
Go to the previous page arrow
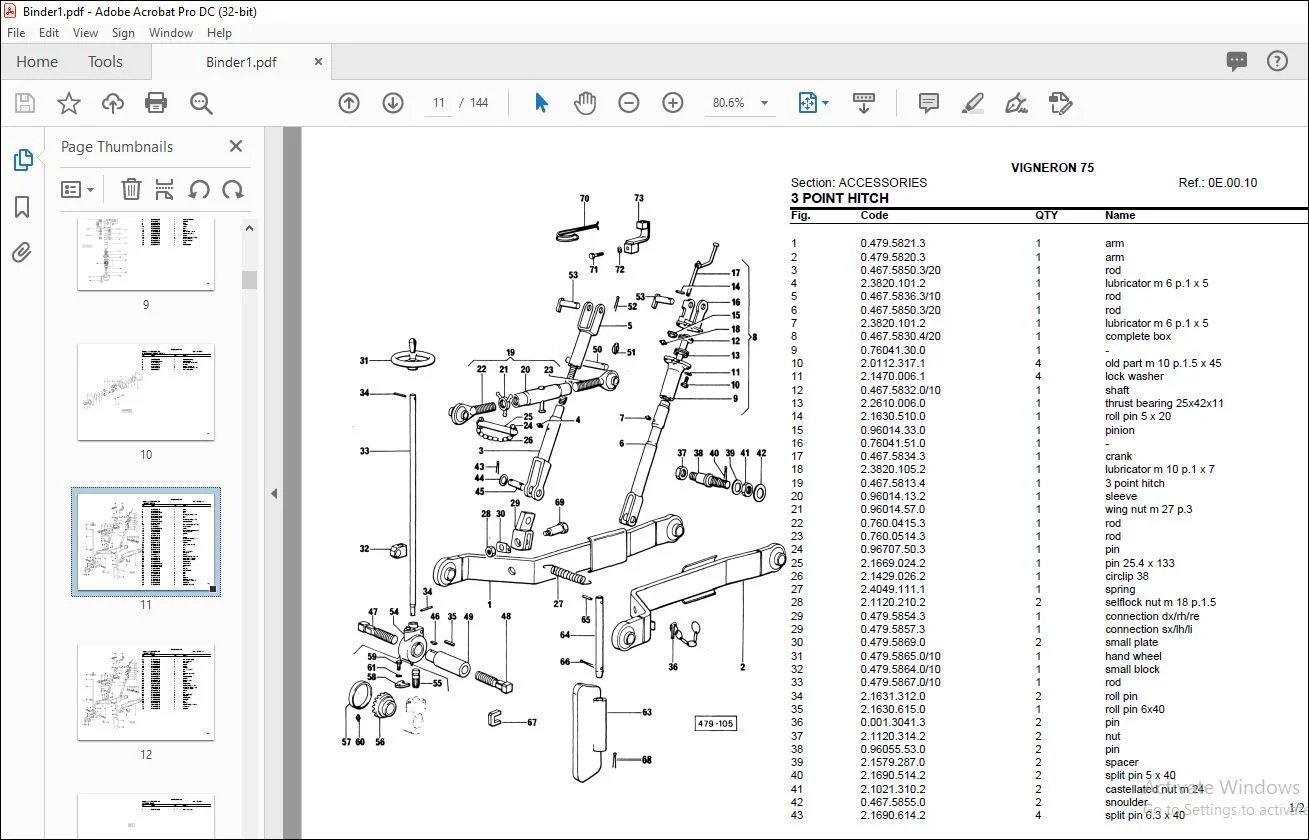(x=349, y=103)
